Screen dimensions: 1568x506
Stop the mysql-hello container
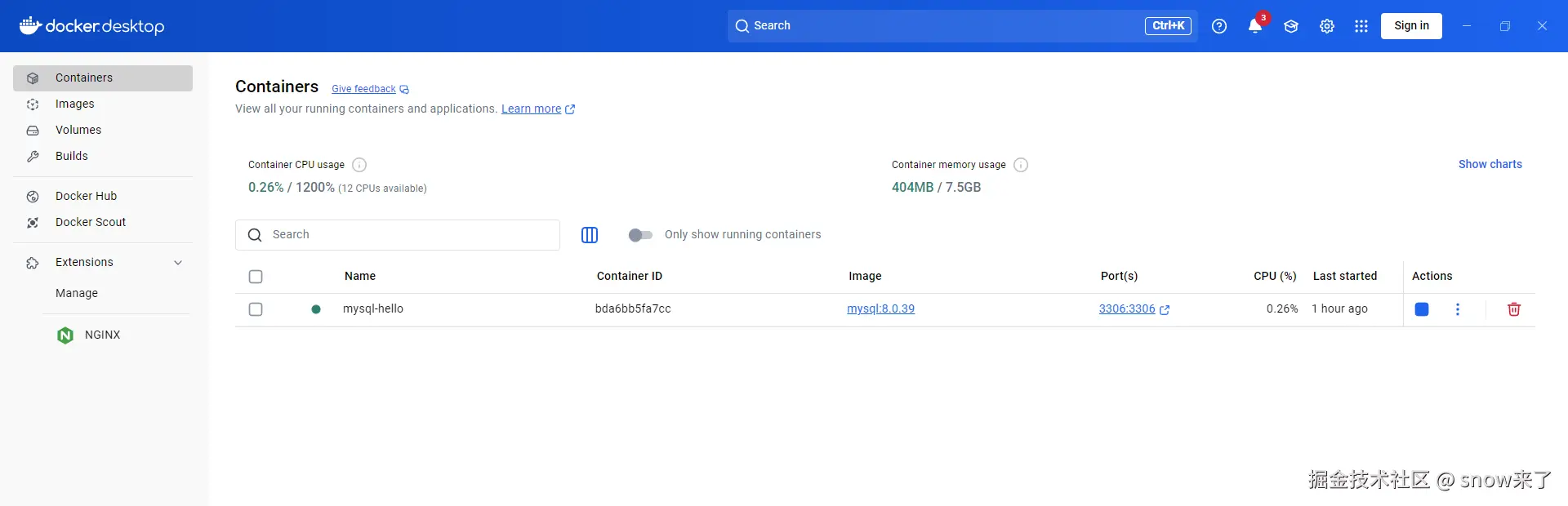pyautogui.click(x=1422, y=309)
